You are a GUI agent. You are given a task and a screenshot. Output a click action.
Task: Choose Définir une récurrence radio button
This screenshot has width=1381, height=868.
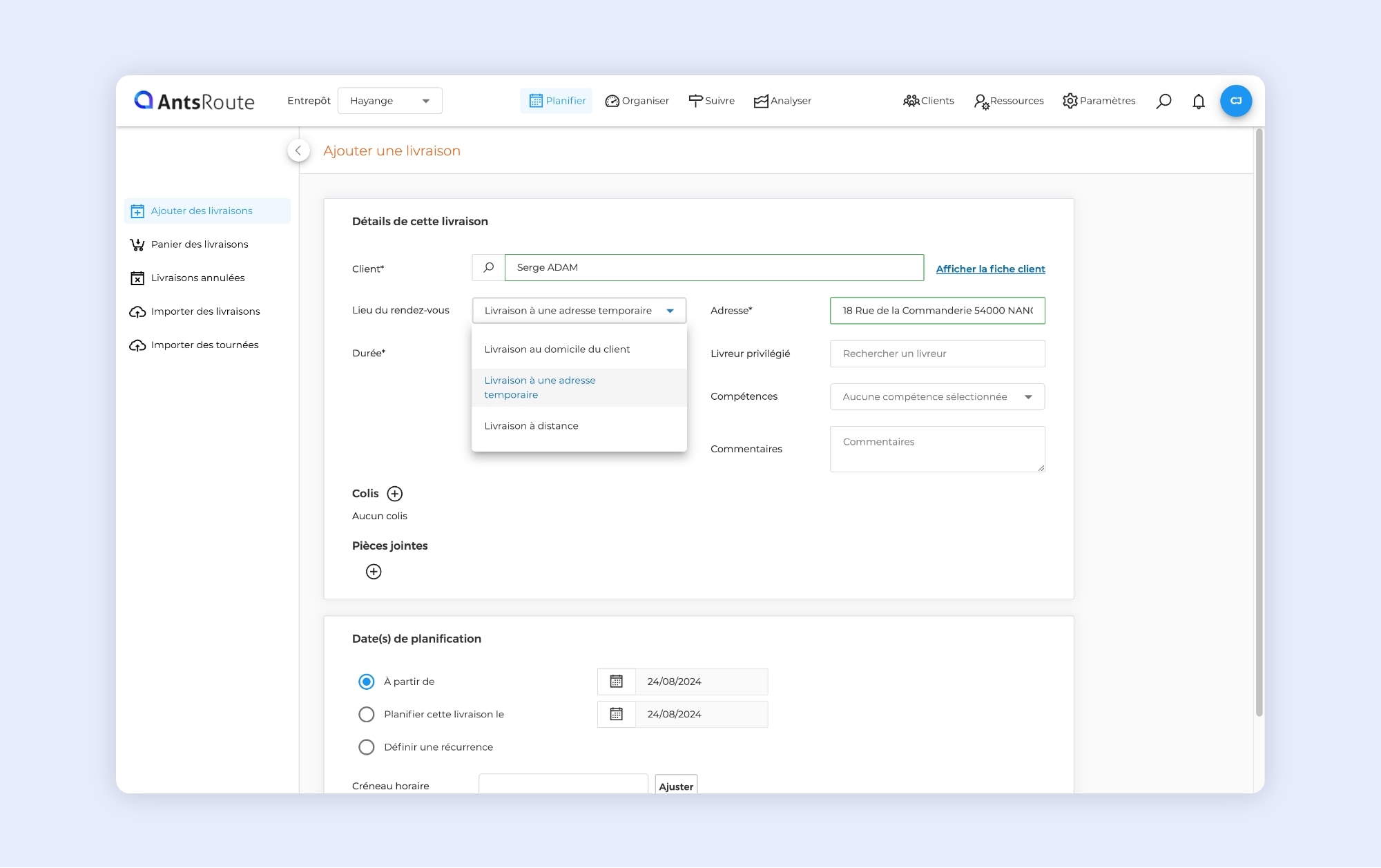click(x=367, y=747)
